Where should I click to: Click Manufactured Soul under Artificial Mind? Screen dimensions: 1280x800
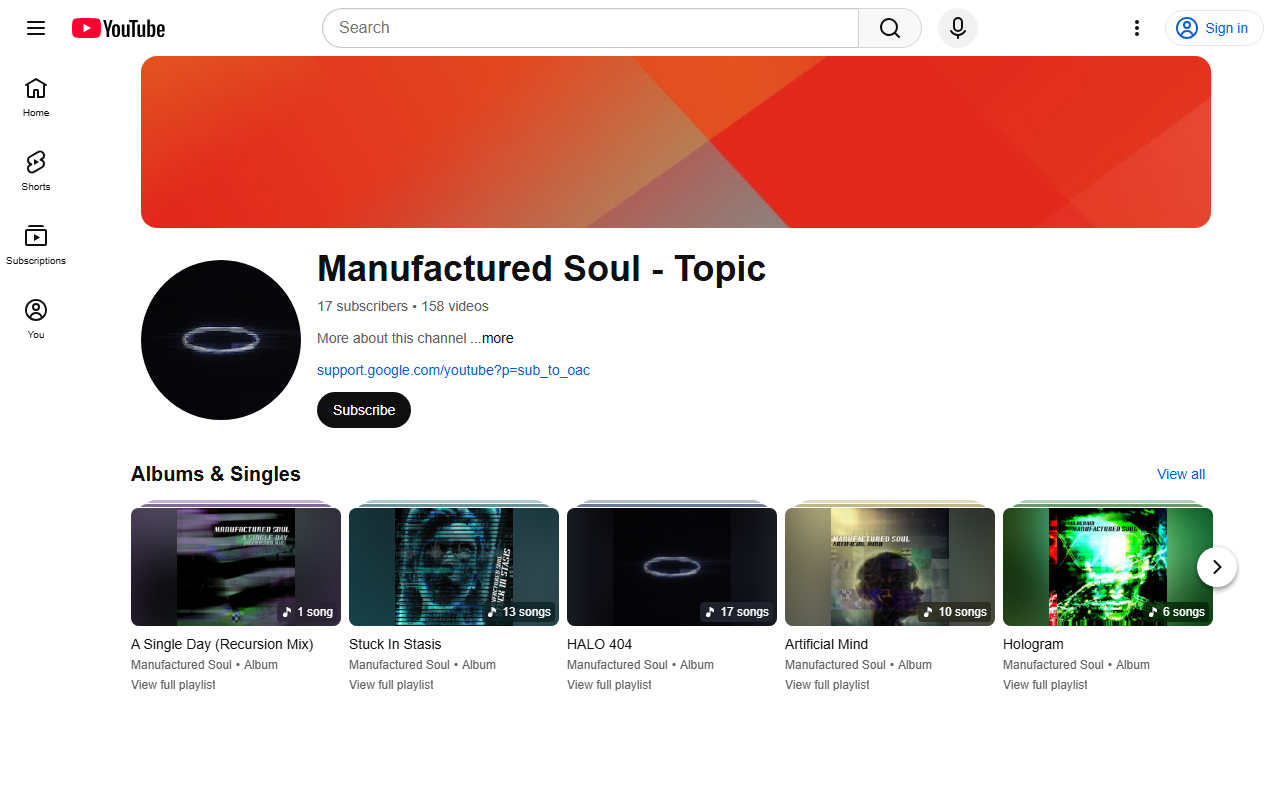pos(835,665)
